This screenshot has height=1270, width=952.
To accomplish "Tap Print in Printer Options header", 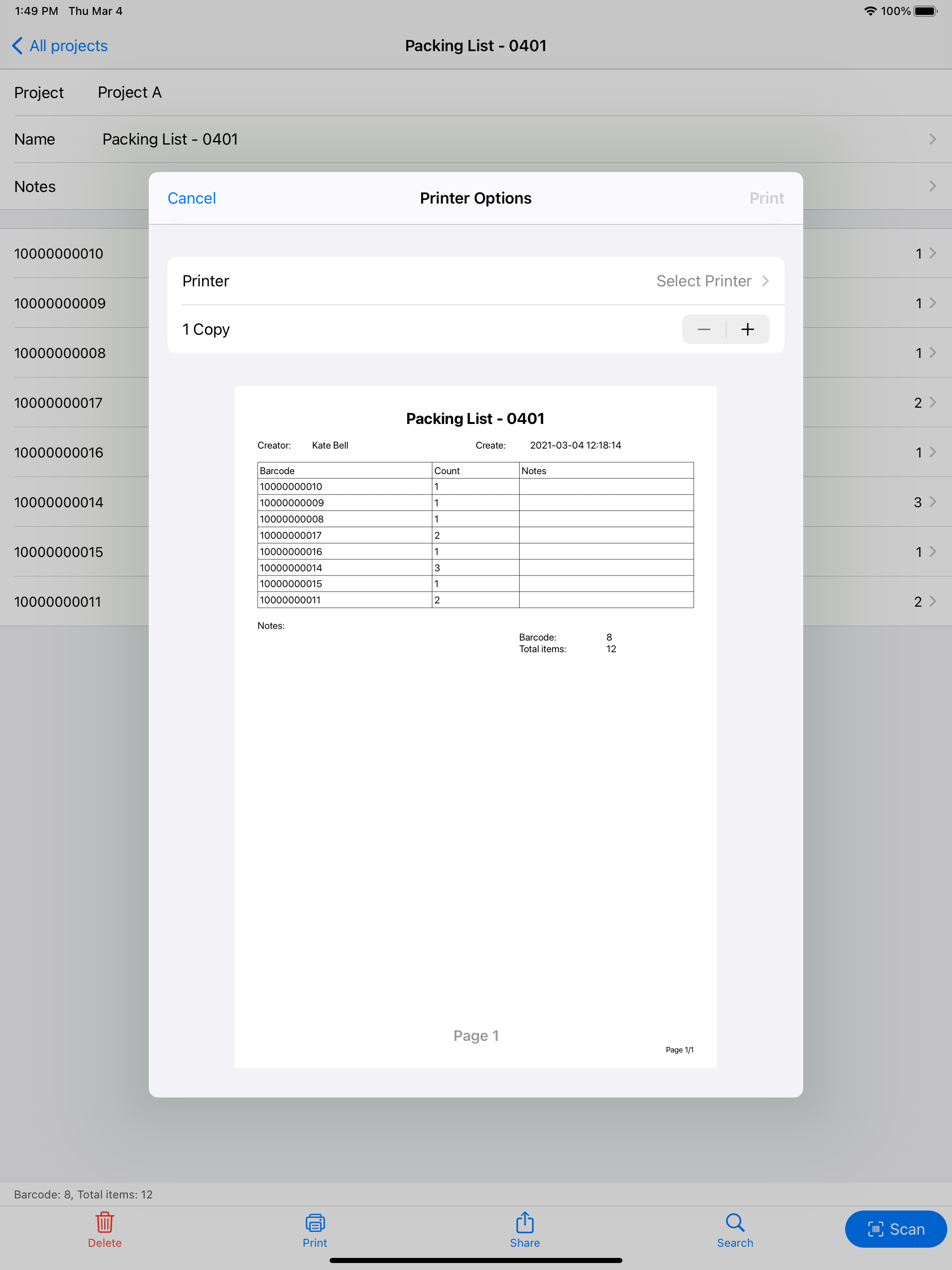I will click(767, 198).
